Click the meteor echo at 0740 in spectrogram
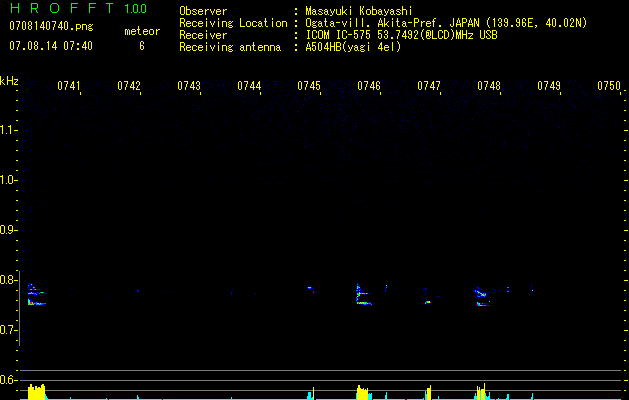629x400 pixels. [37, 295]
